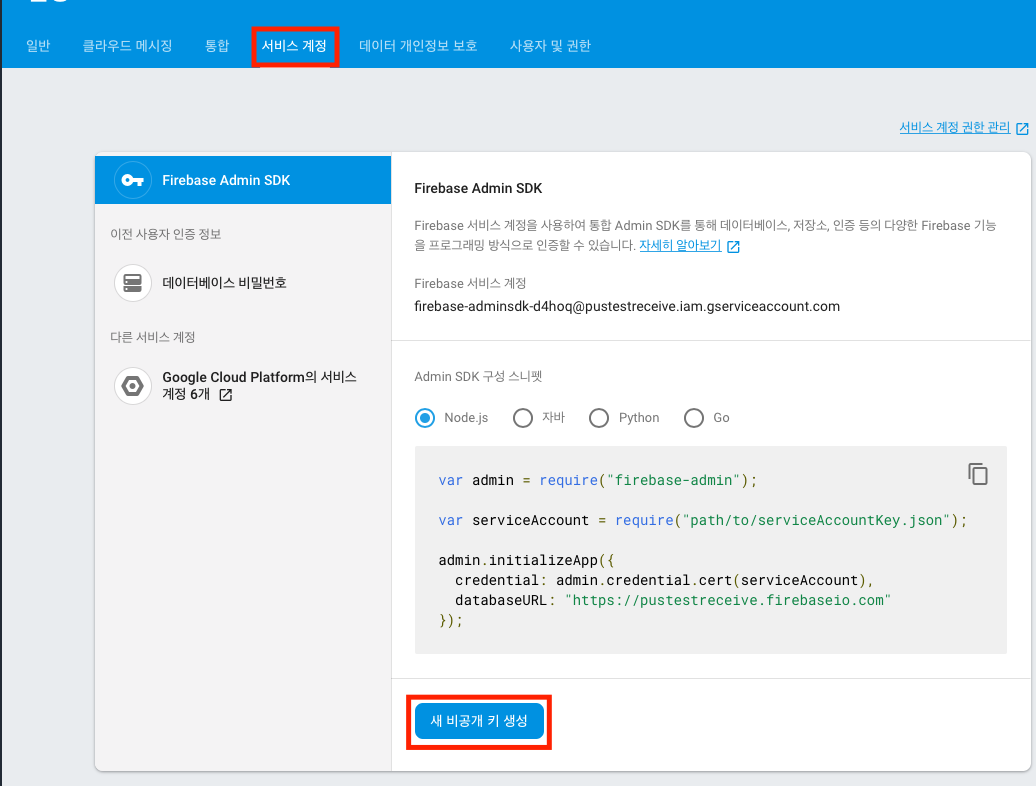Open the 일반 tab
The image size is (1036, 786).
coord(38,46)
